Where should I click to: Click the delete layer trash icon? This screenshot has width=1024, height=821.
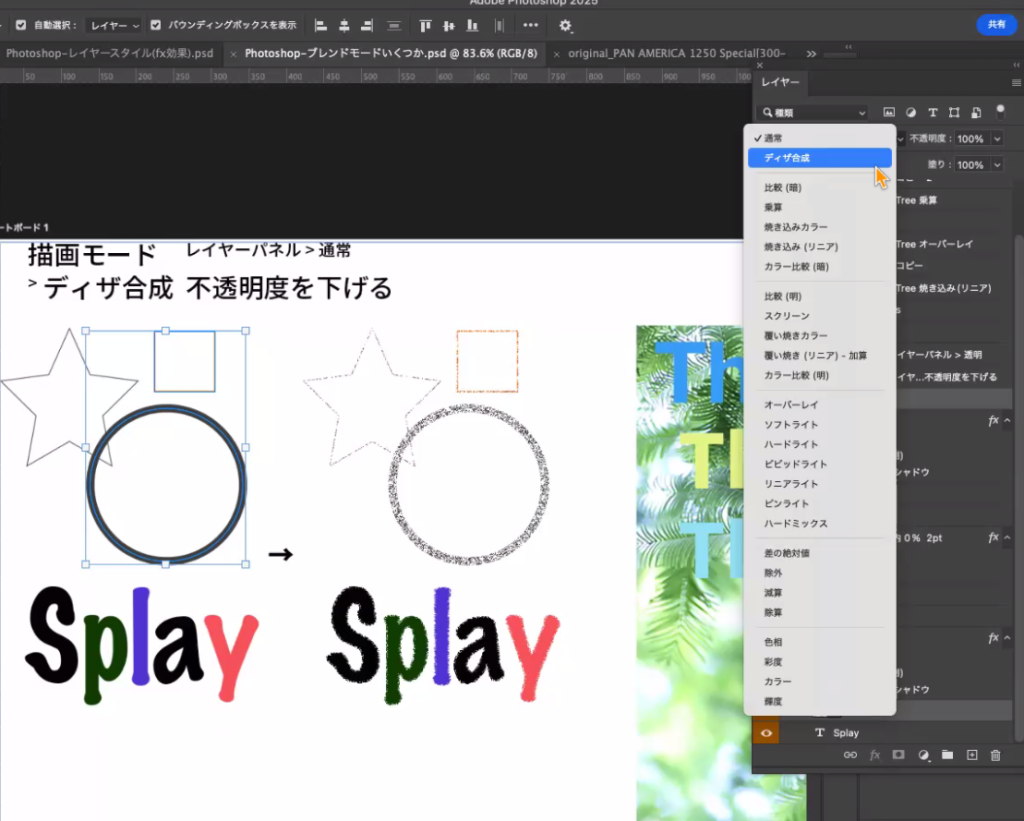(x=995, y=755)
